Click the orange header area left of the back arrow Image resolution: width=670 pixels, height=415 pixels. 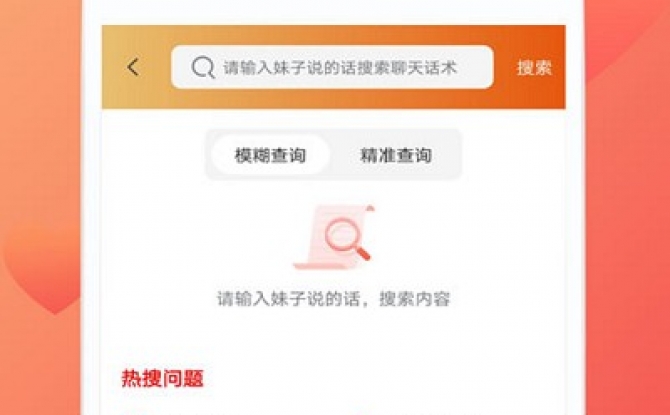(x=114, y=67)
